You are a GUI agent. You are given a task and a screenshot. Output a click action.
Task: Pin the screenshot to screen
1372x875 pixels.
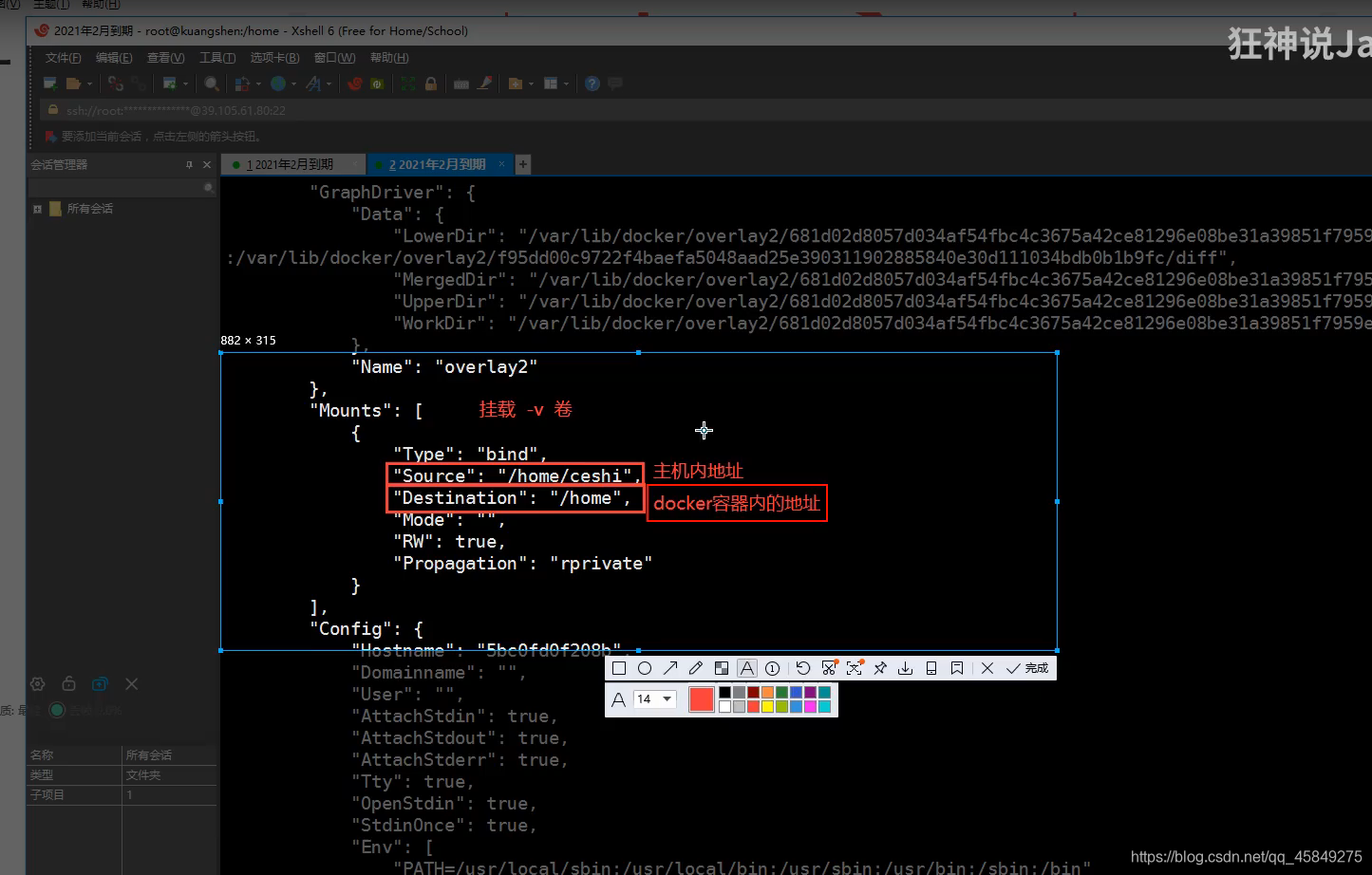880,668
